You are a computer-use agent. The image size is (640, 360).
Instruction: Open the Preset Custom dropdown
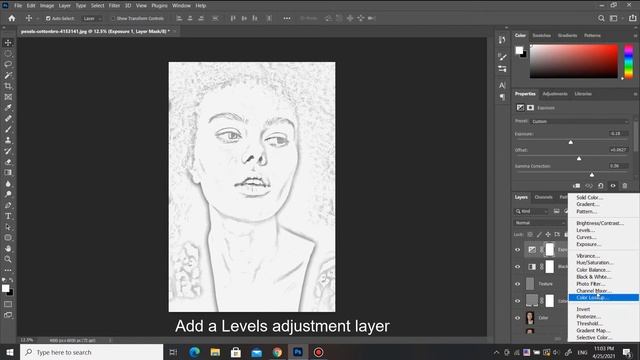click(x=580, y=121)
